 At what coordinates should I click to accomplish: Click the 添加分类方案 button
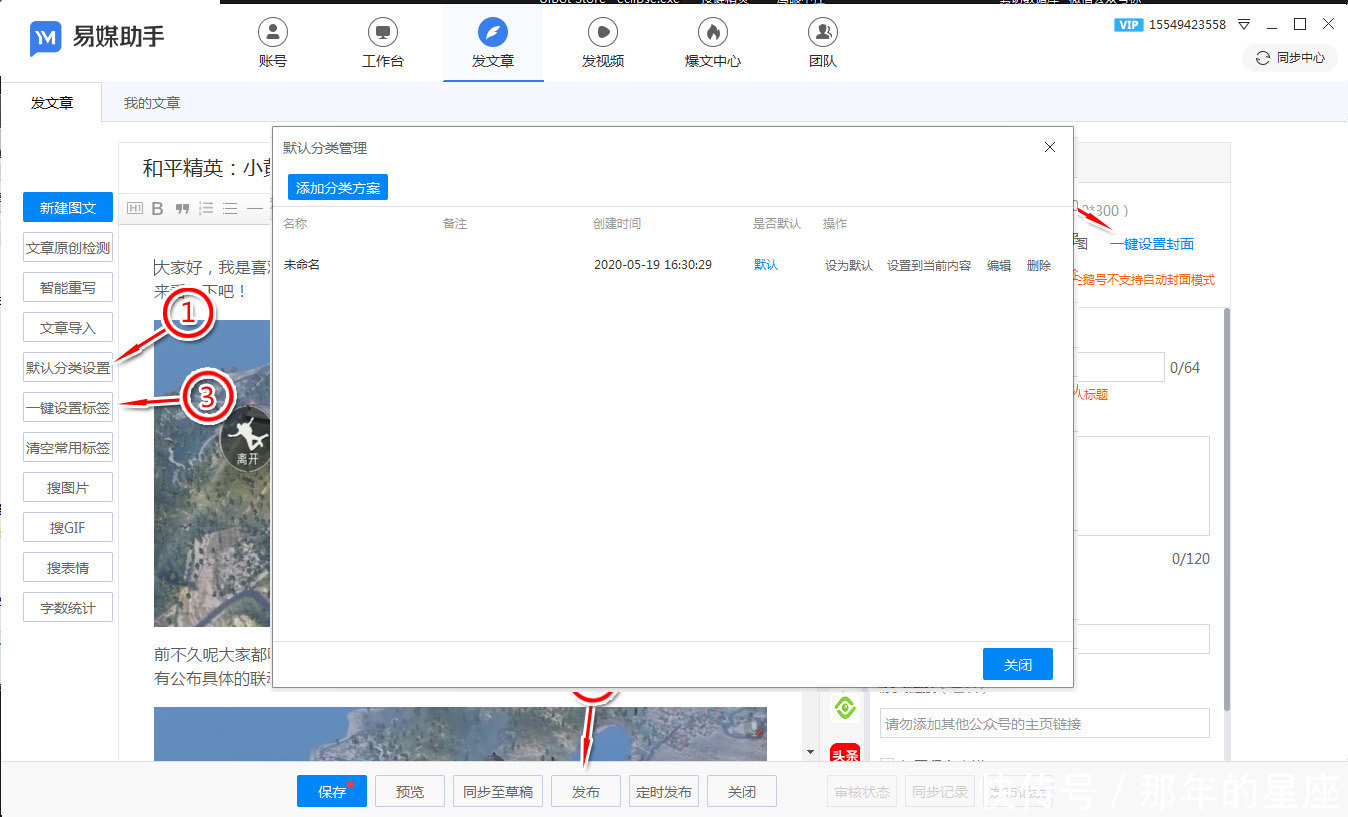337,186
